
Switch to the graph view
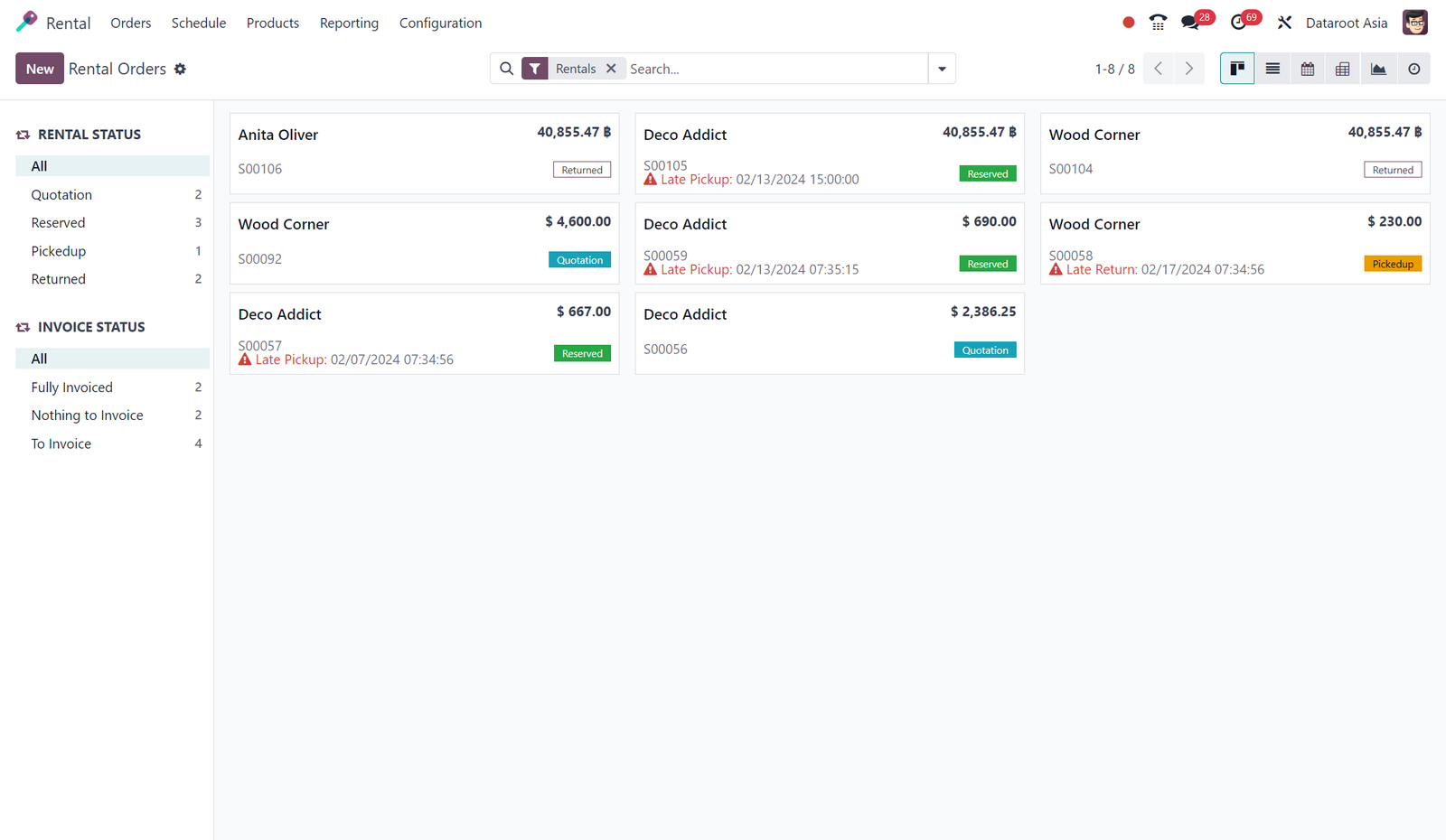coord(1378,69)
